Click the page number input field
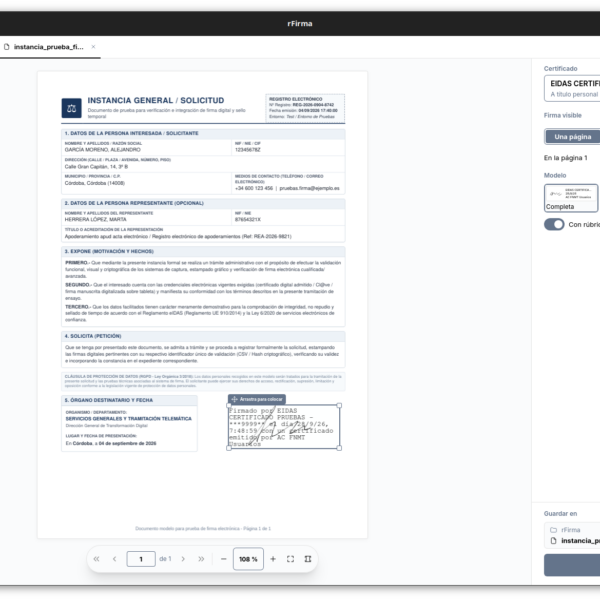The image size is (600, 600). point(141,559)
